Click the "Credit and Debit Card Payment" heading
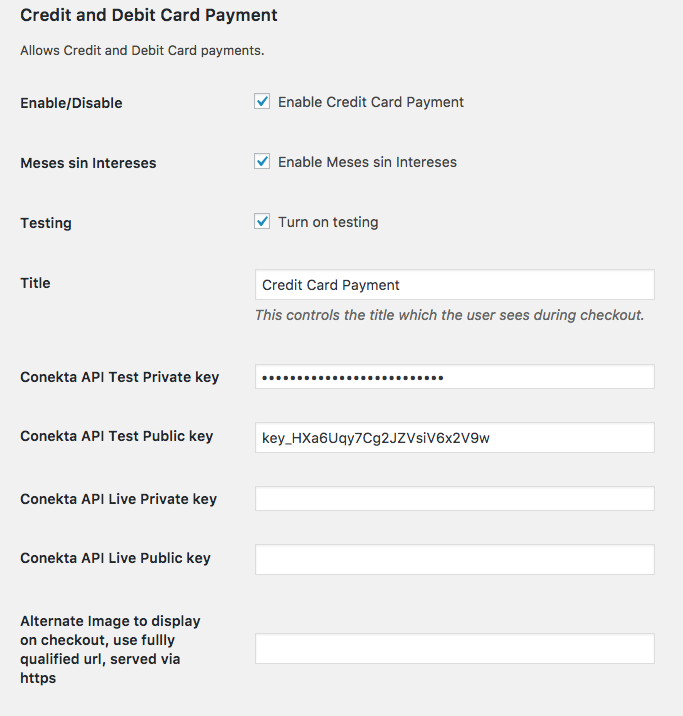 [149, 16]
